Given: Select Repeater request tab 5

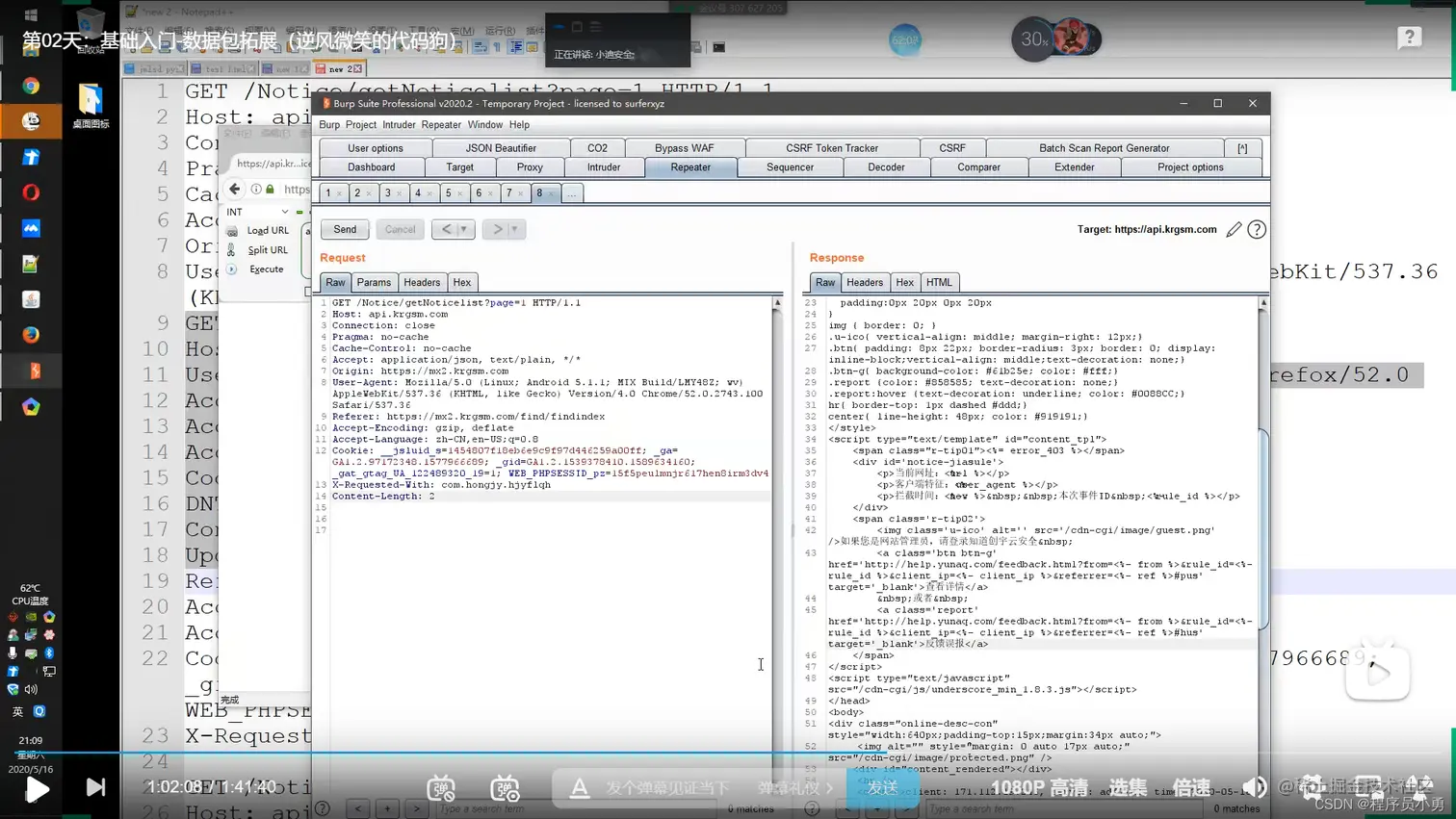Looking at the screenshot, I should [448, 192].
